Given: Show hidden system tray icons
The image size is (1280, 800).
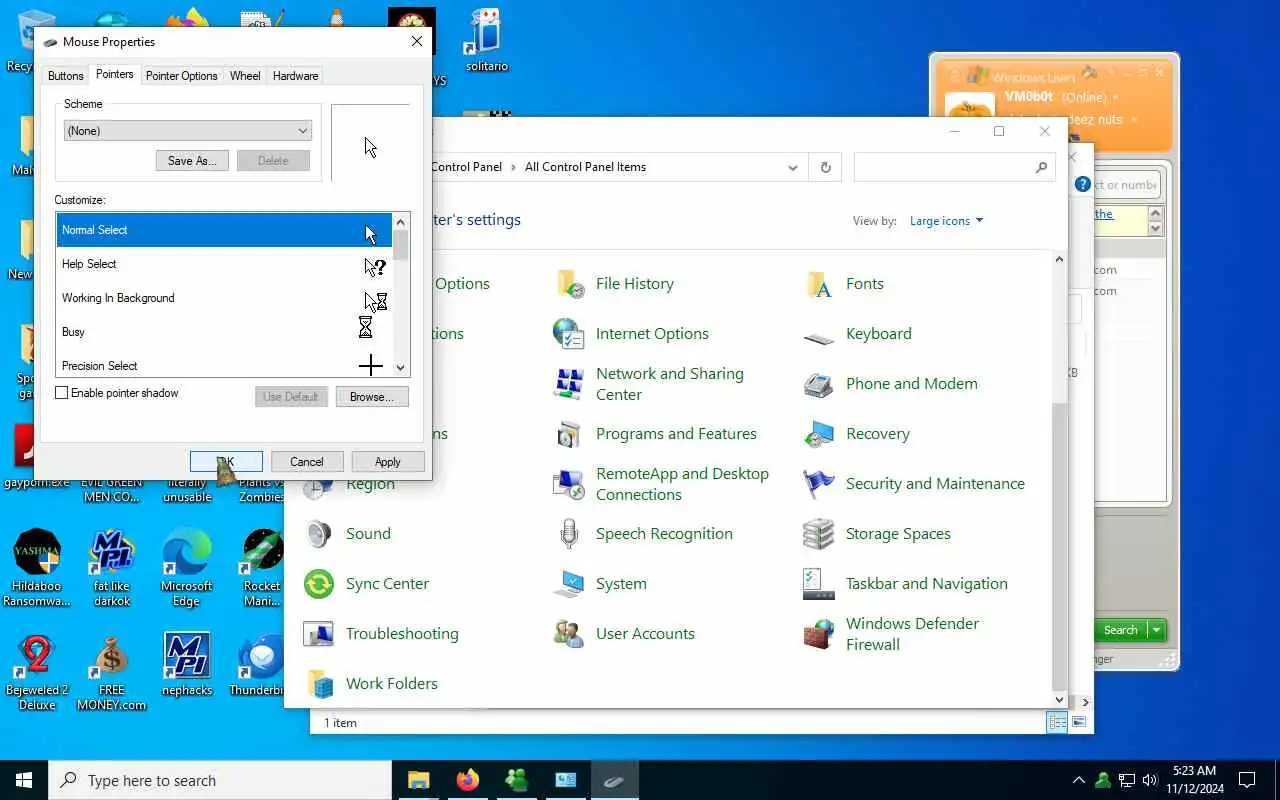Looking at the screenshot, I should (x=1079, y=780).
